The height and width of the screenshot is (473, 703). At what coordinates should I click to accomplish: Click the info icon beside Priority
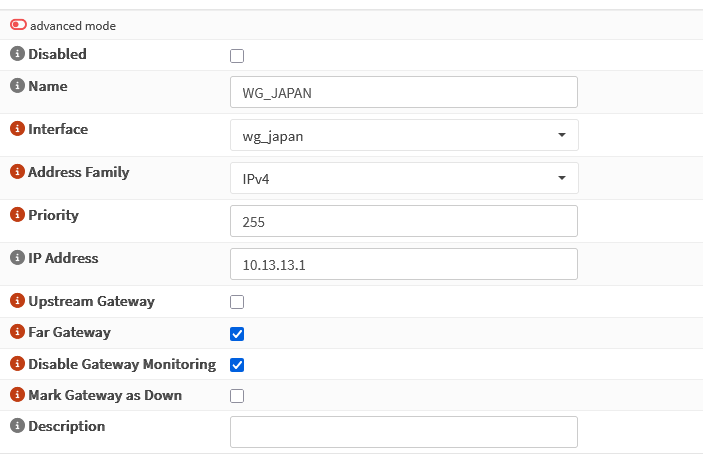click(x=17, y=215)
